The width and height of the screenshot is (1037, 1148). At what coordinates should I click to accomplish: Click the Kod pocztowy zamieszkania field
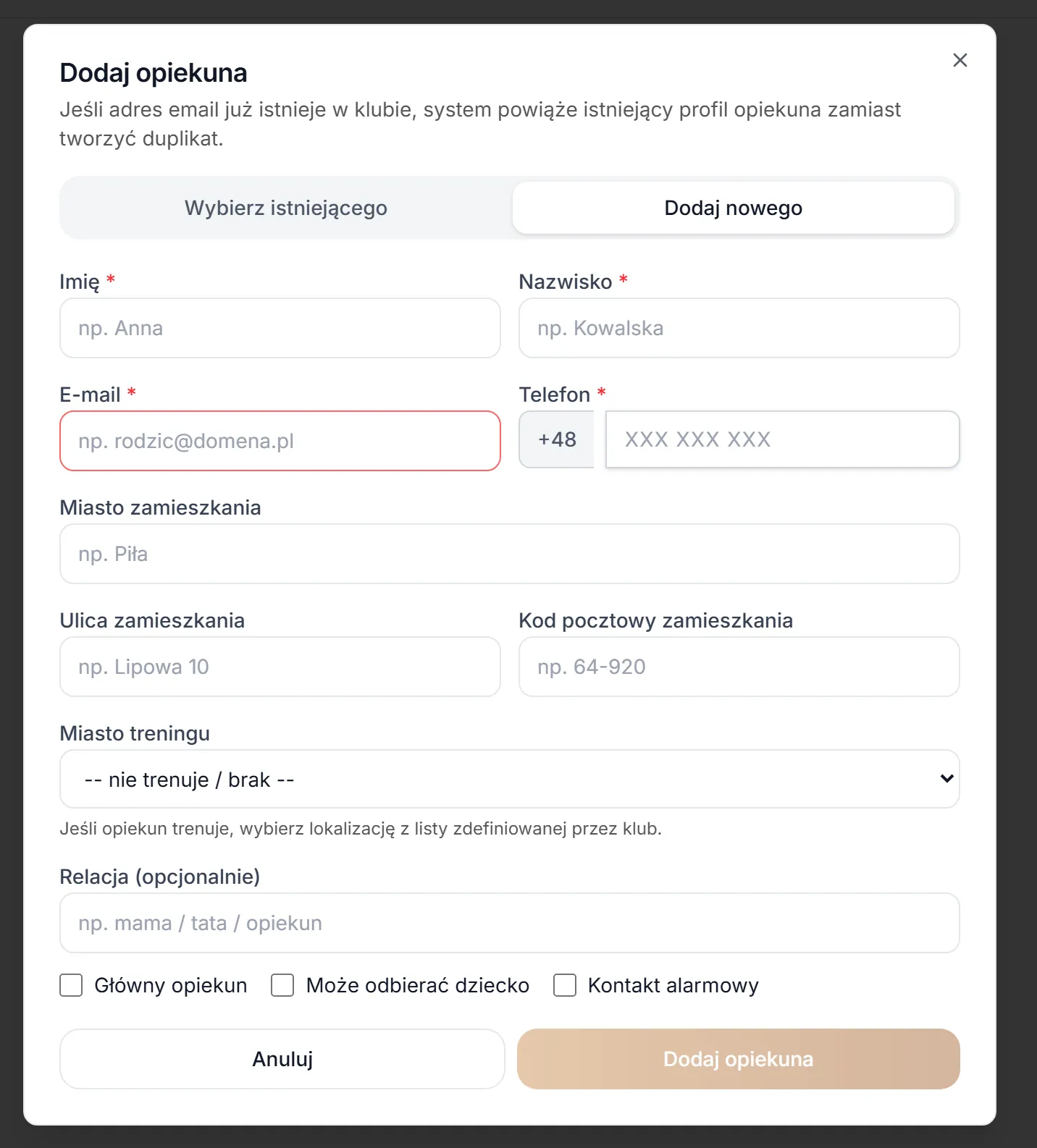[x=739, y=667]
